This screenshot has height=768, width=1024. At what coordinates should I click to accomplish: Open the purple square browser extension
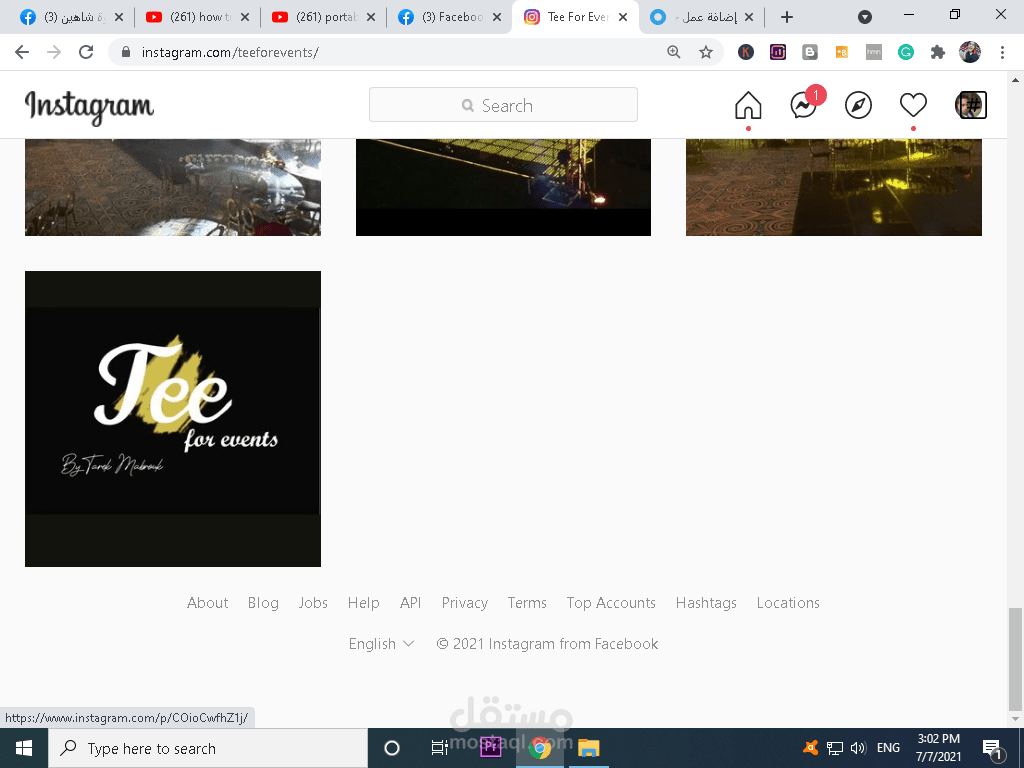[x=778, y=52]
